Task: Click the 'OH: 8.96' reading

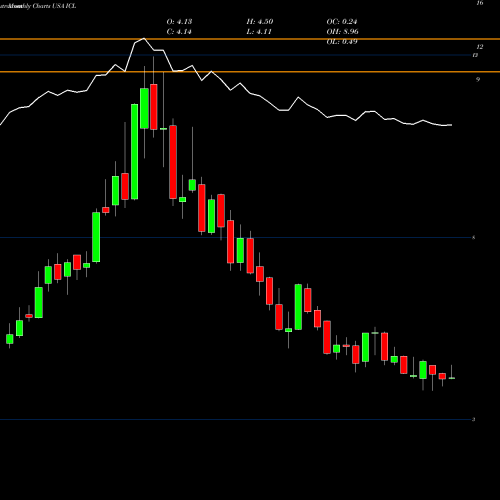Action: [342, 32]
